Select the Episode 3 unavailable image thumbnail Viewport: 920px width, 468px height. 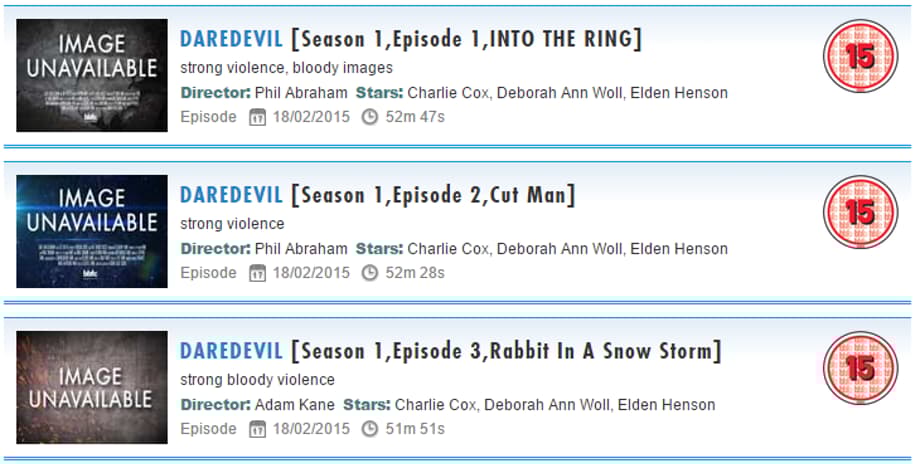[x=92, y=388]
